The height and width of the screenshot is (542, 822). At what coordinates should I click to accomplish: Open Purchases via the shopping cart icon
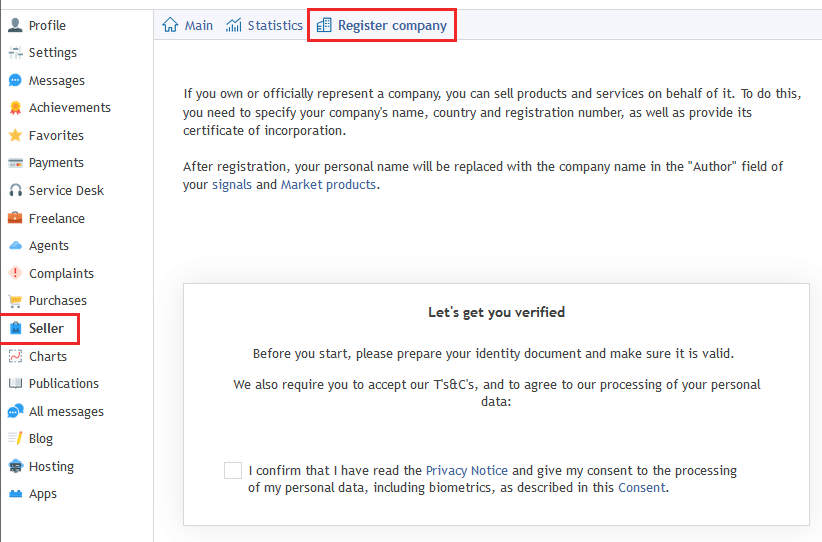pyautogui.click(x=15, y=300)
